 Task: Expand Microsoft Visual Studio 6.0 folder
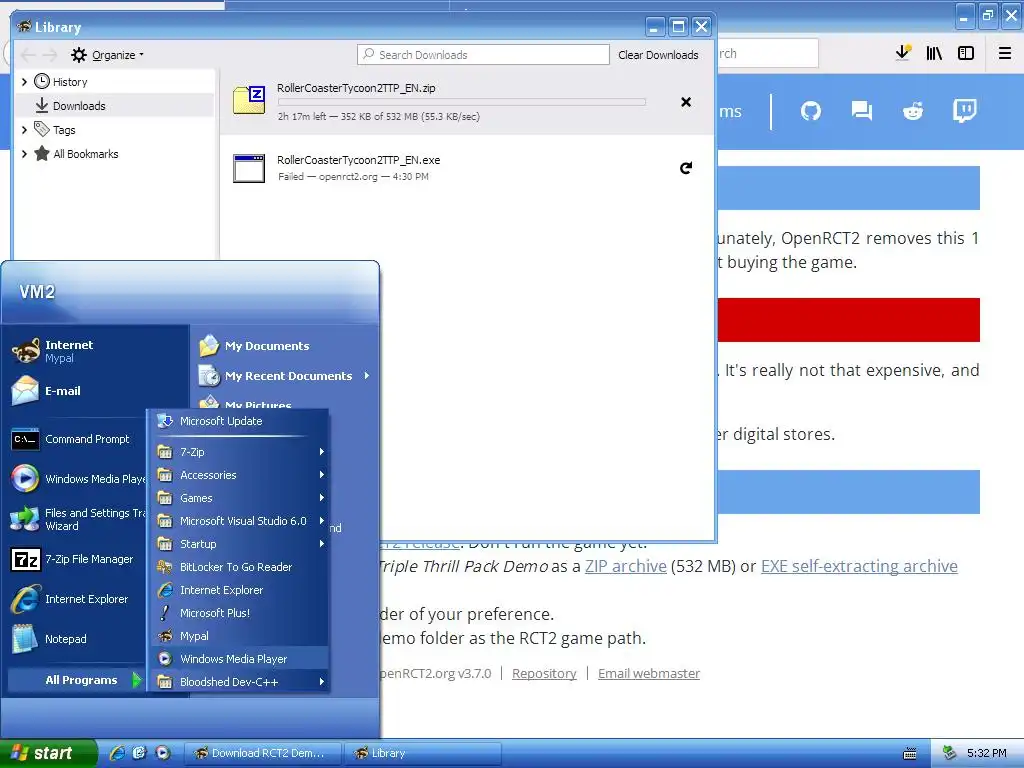[x=238, y=521]
